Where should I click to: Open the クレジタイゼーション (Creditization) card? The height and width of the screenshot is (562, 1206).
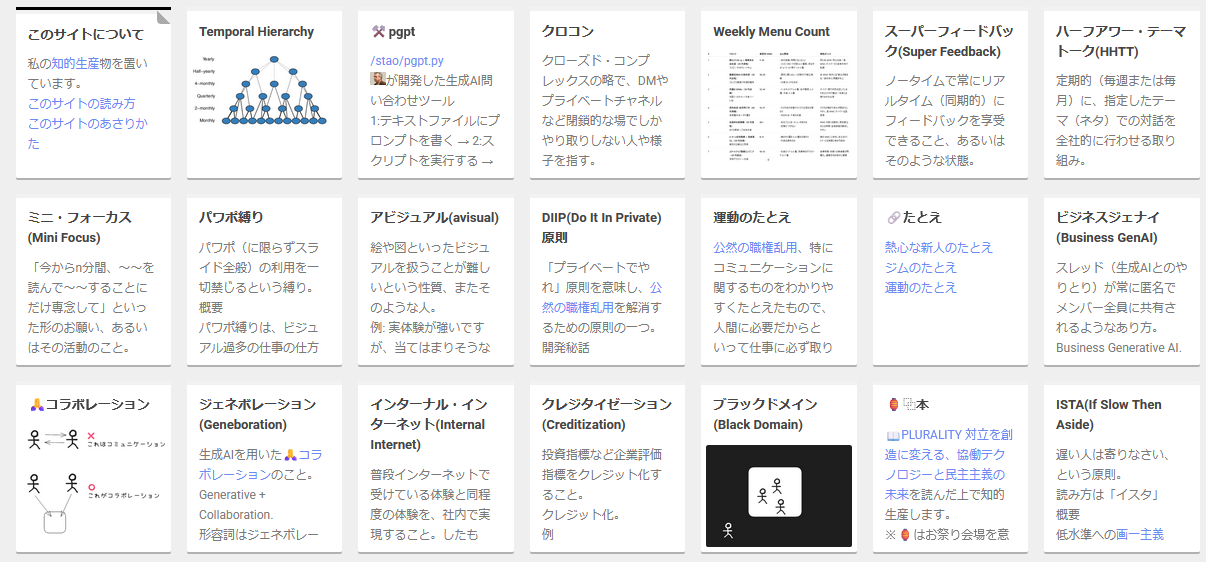(x=607, y=469)
